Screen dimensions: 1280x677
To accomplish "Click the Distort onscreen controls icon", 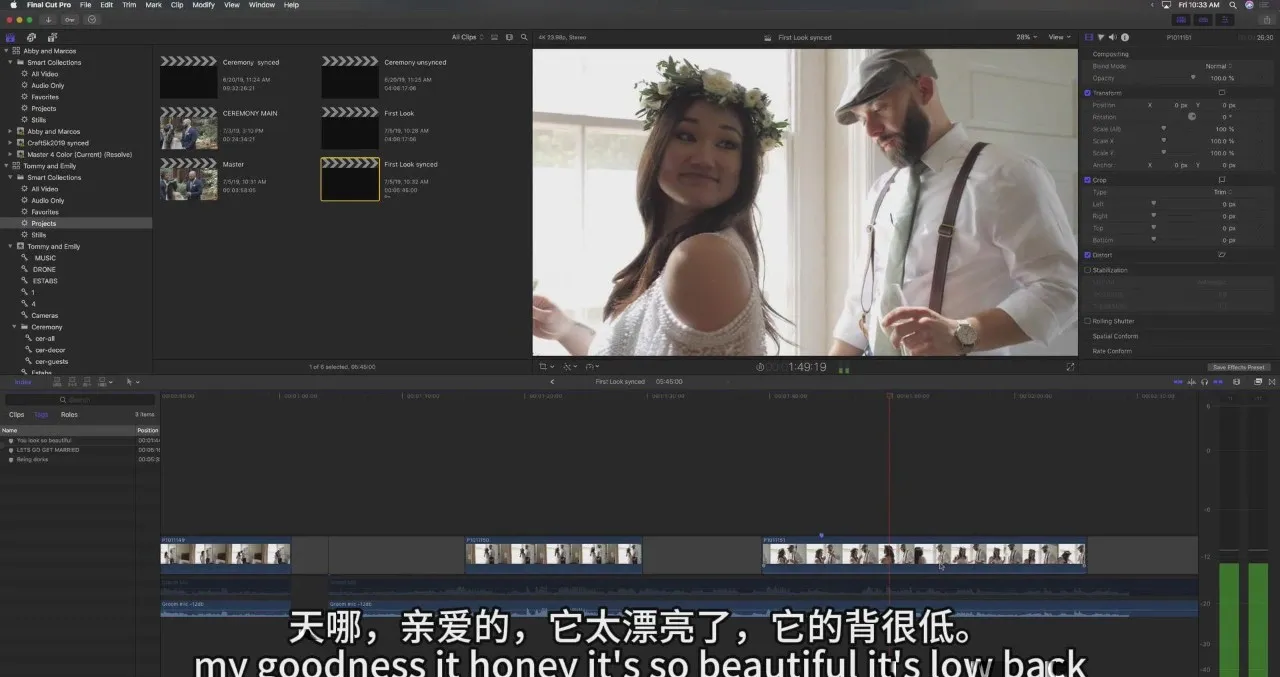I will [1221, 255].
